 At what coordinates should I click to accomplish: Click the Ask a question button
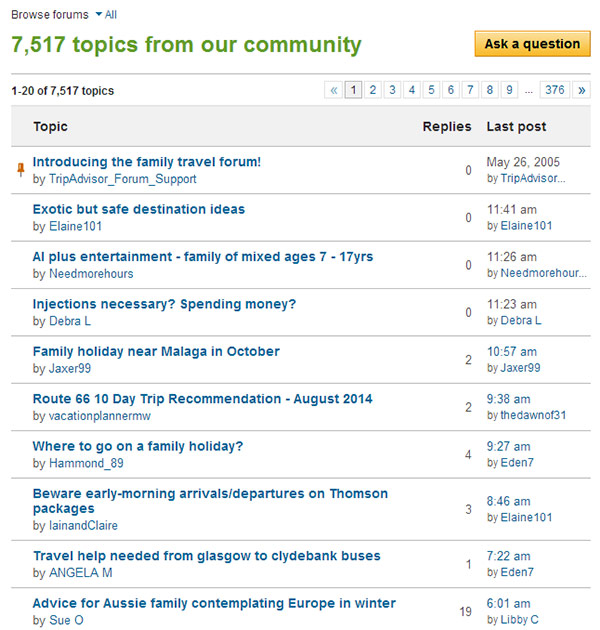(532, 44)
